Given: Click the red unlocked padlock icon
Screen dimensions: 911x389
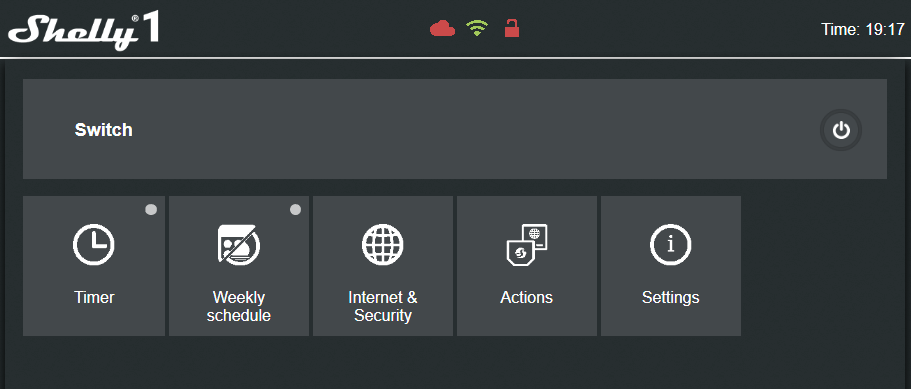Looking at the screenshot, I should [x=511, y=28].
